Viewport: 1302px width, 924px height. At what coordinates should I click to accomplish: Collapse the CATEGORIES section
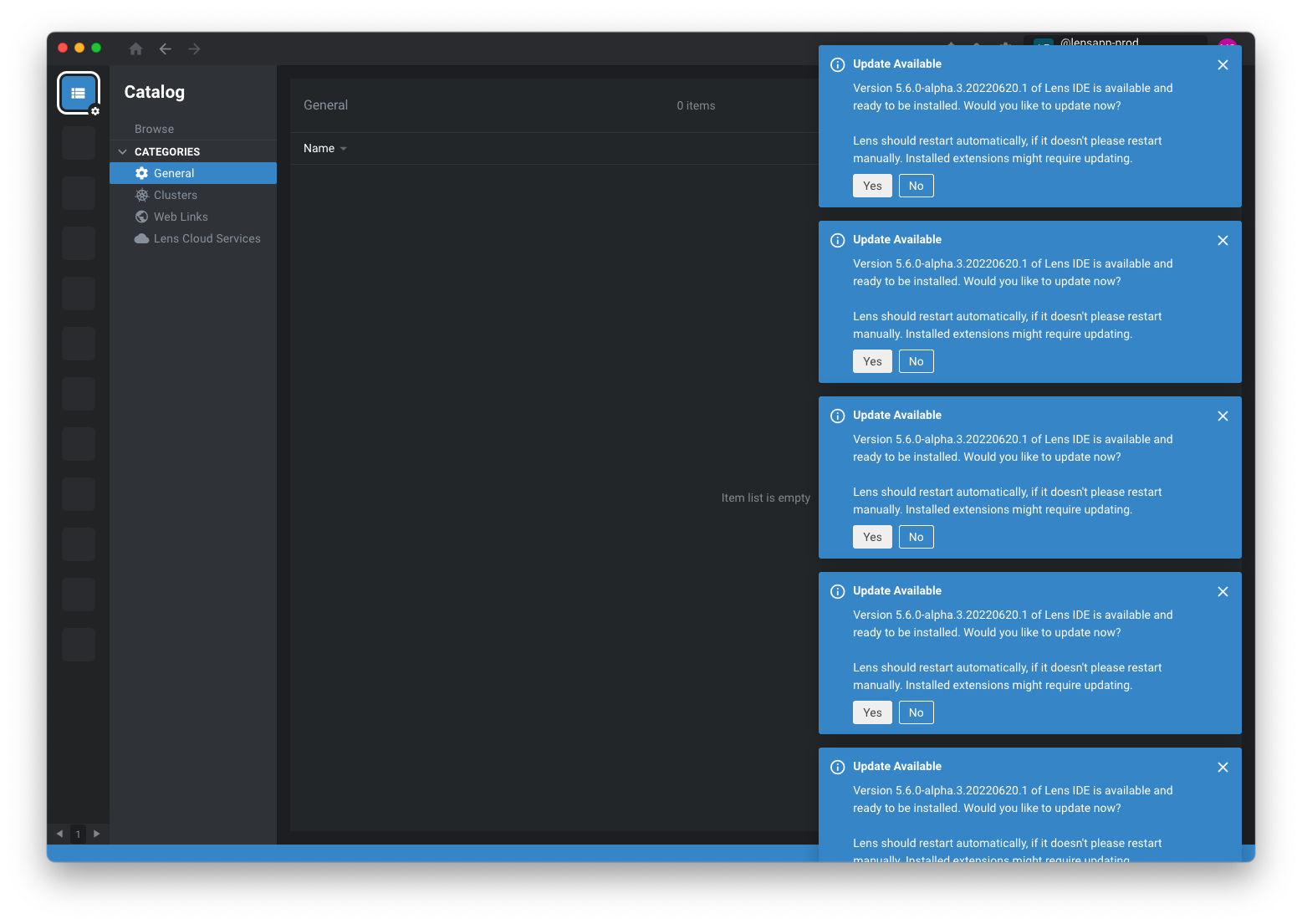click(122, 151)
